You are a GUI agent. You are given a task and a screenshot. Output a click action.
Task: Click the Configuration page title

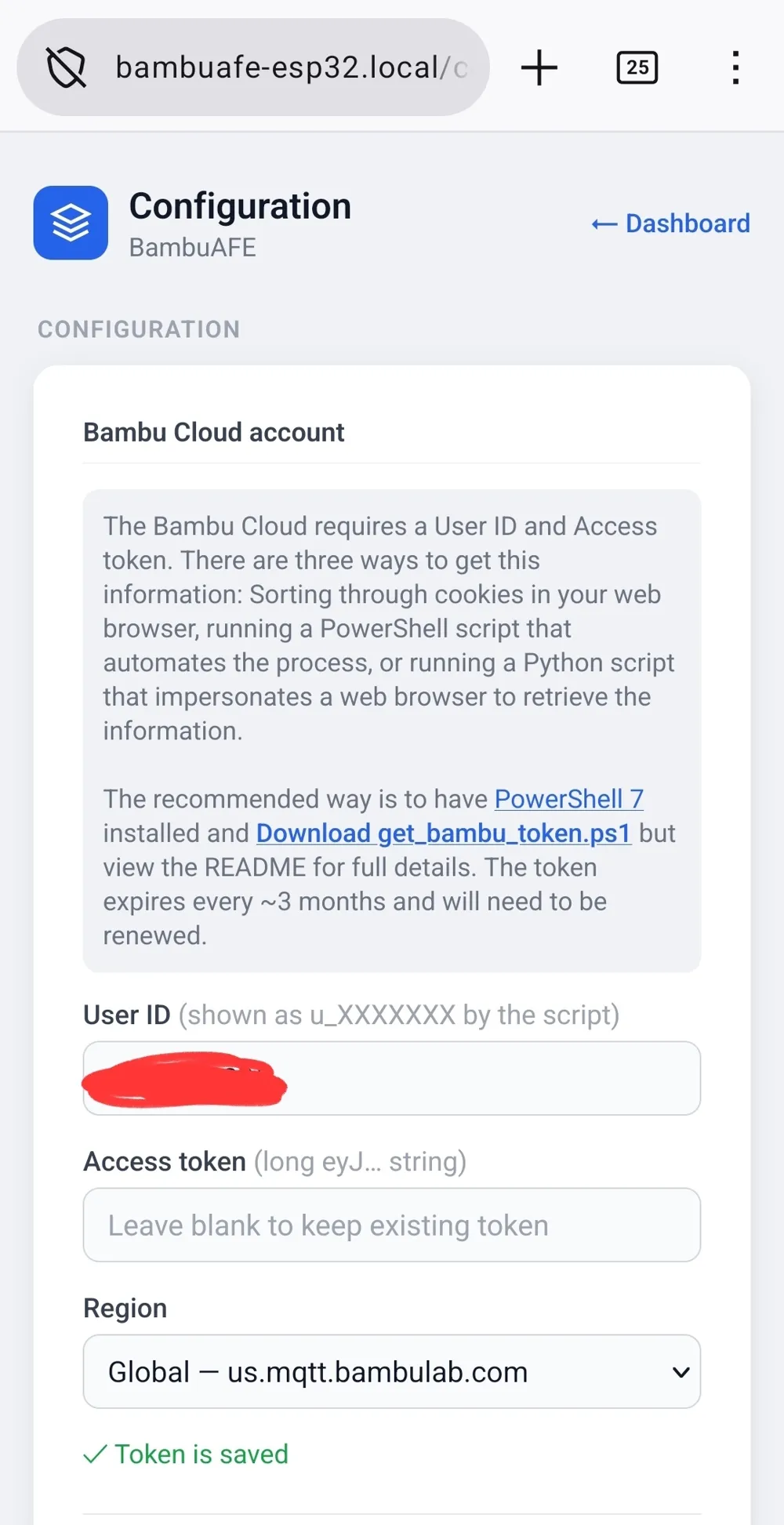click(240, 206)
